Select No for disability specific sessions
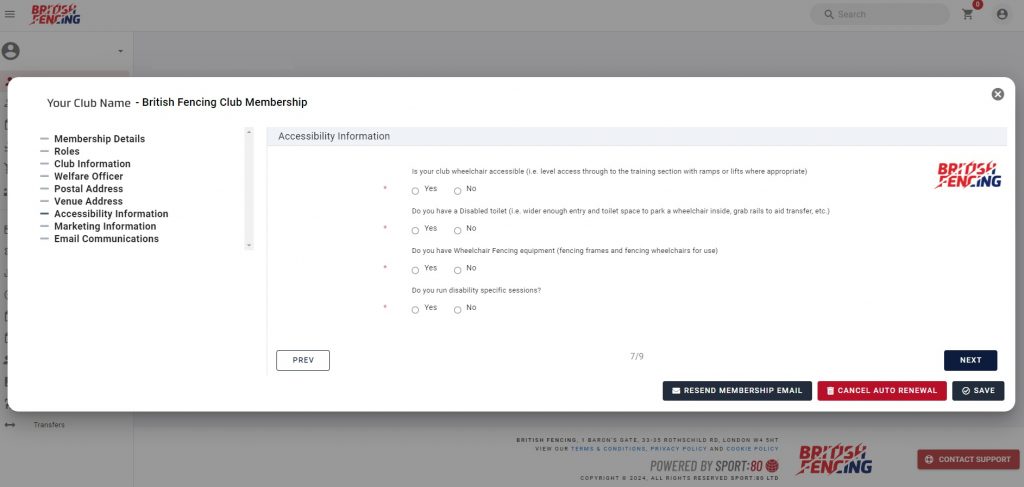Viewport: 1024px width, 487px height. click(x=458, y=310)
